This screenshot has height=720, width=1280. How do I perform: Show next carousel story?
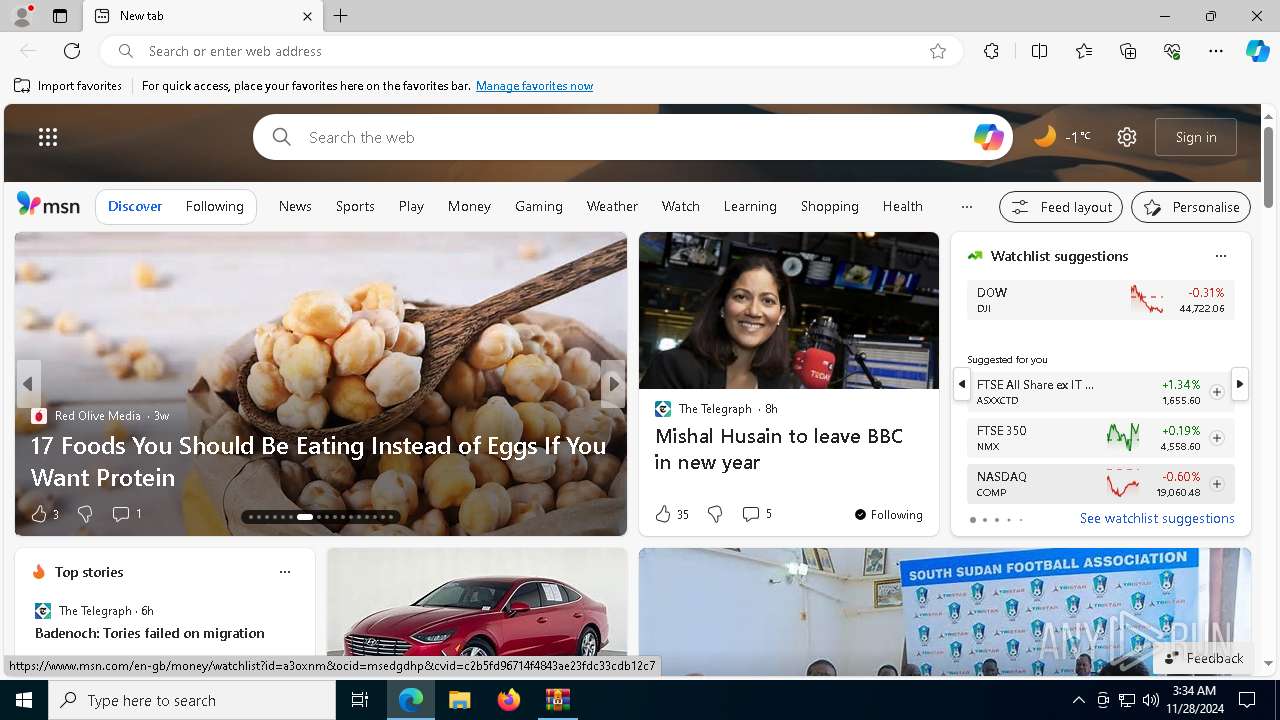(x=614, y=384)
